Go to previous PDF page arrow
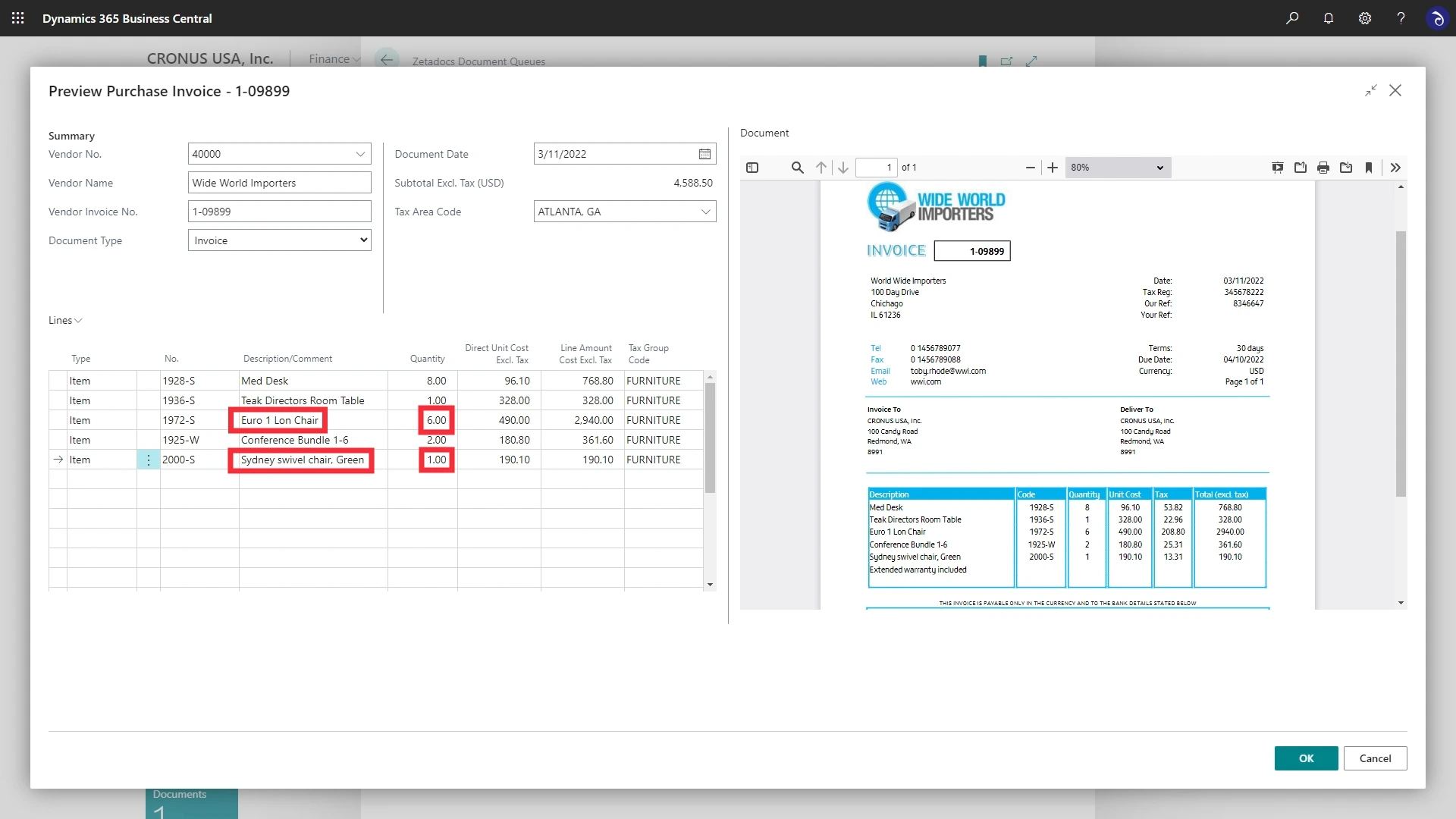The height and width of the screenshot is (819, 1456). 821,168
